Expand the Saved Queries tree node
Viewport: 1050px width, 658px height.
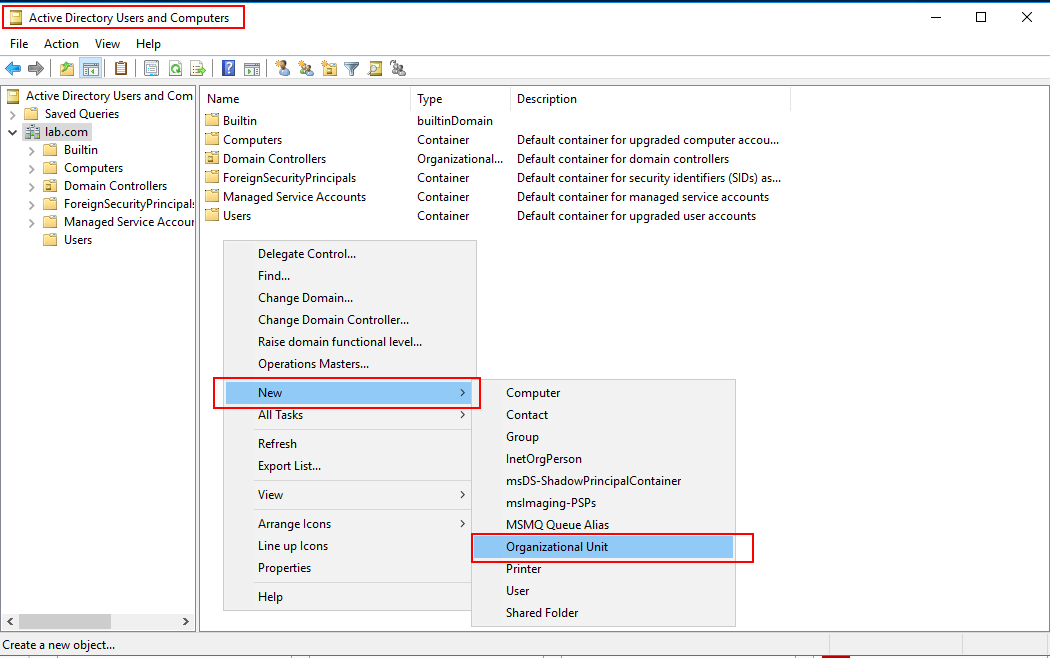(x=12, y=114)
